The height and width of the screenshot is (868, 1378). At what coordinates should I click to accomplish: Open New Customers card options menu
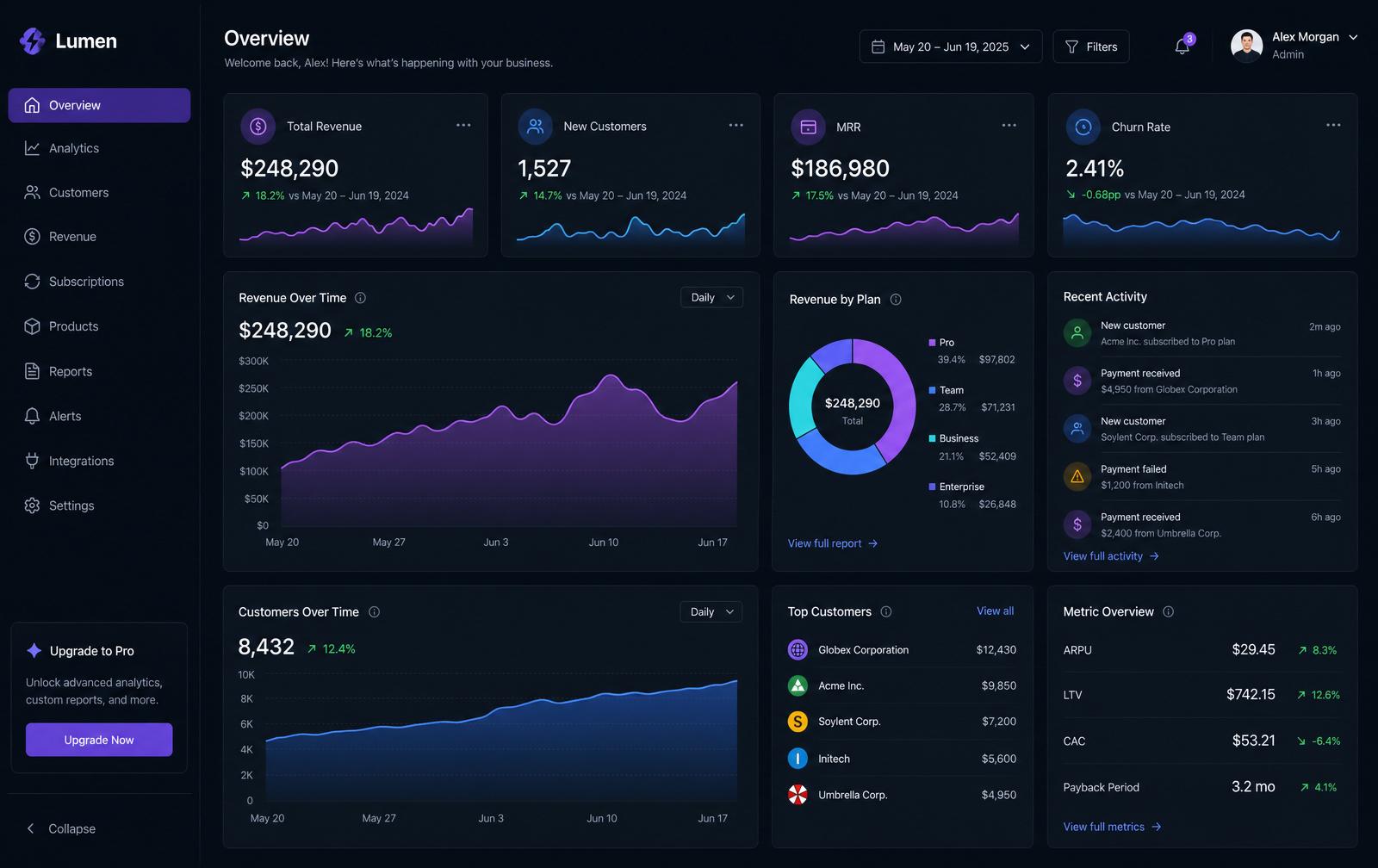pyautogui.click(x=736, y=126)
